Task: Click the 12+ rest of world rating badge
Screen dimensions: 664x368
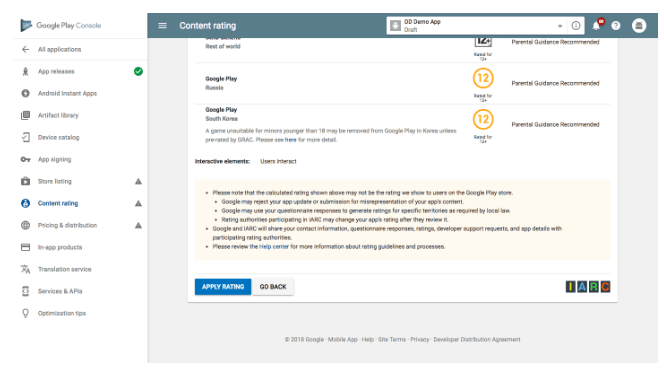Action: pos(483,42)
